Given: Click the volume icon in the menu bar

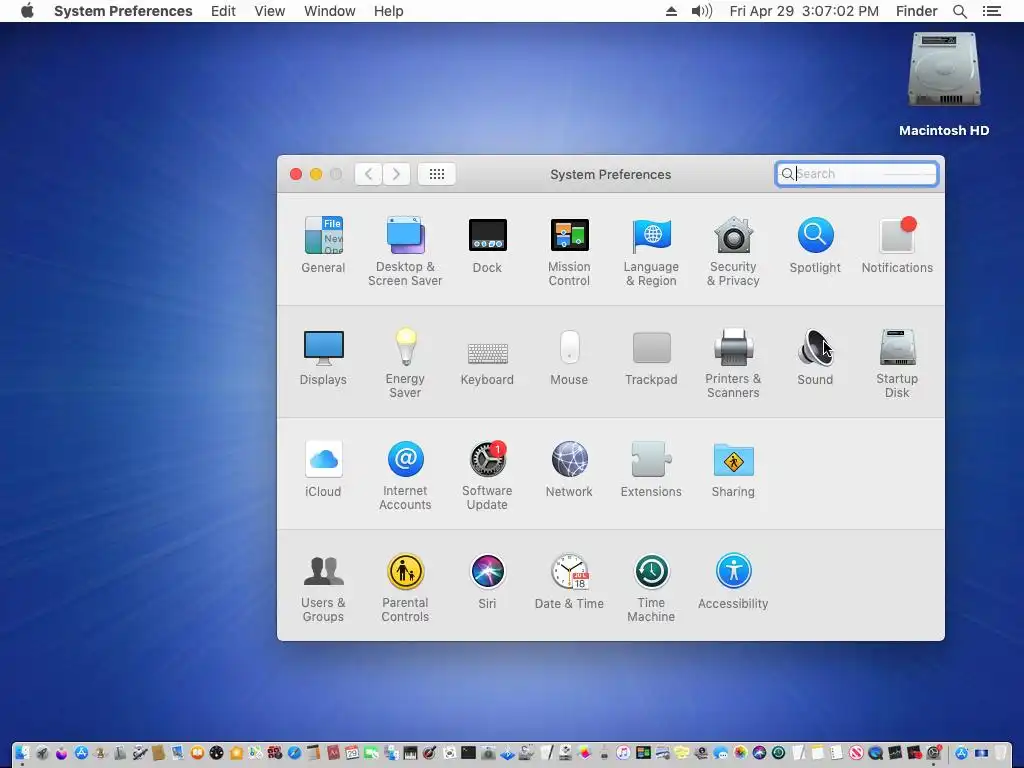Looking at the screenshot, I should tap(701, 11).
